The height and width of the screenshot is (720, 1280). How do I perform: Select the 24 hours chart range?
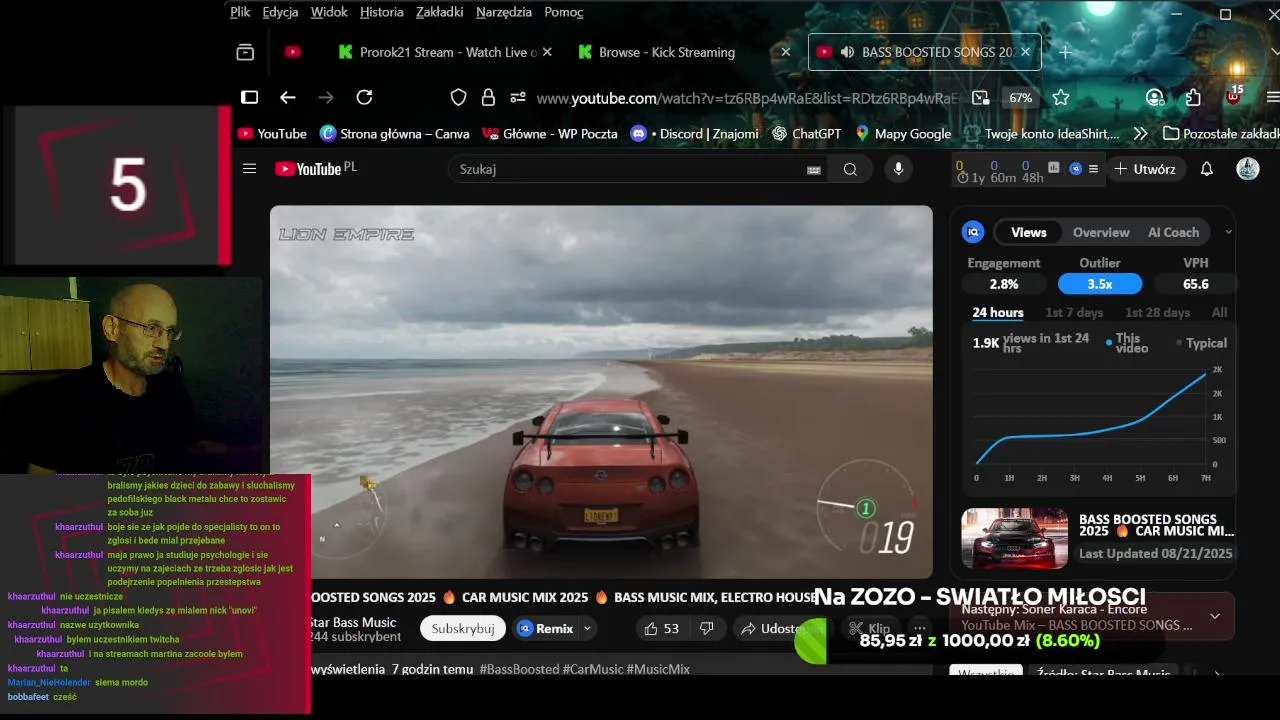click(998, 312)
